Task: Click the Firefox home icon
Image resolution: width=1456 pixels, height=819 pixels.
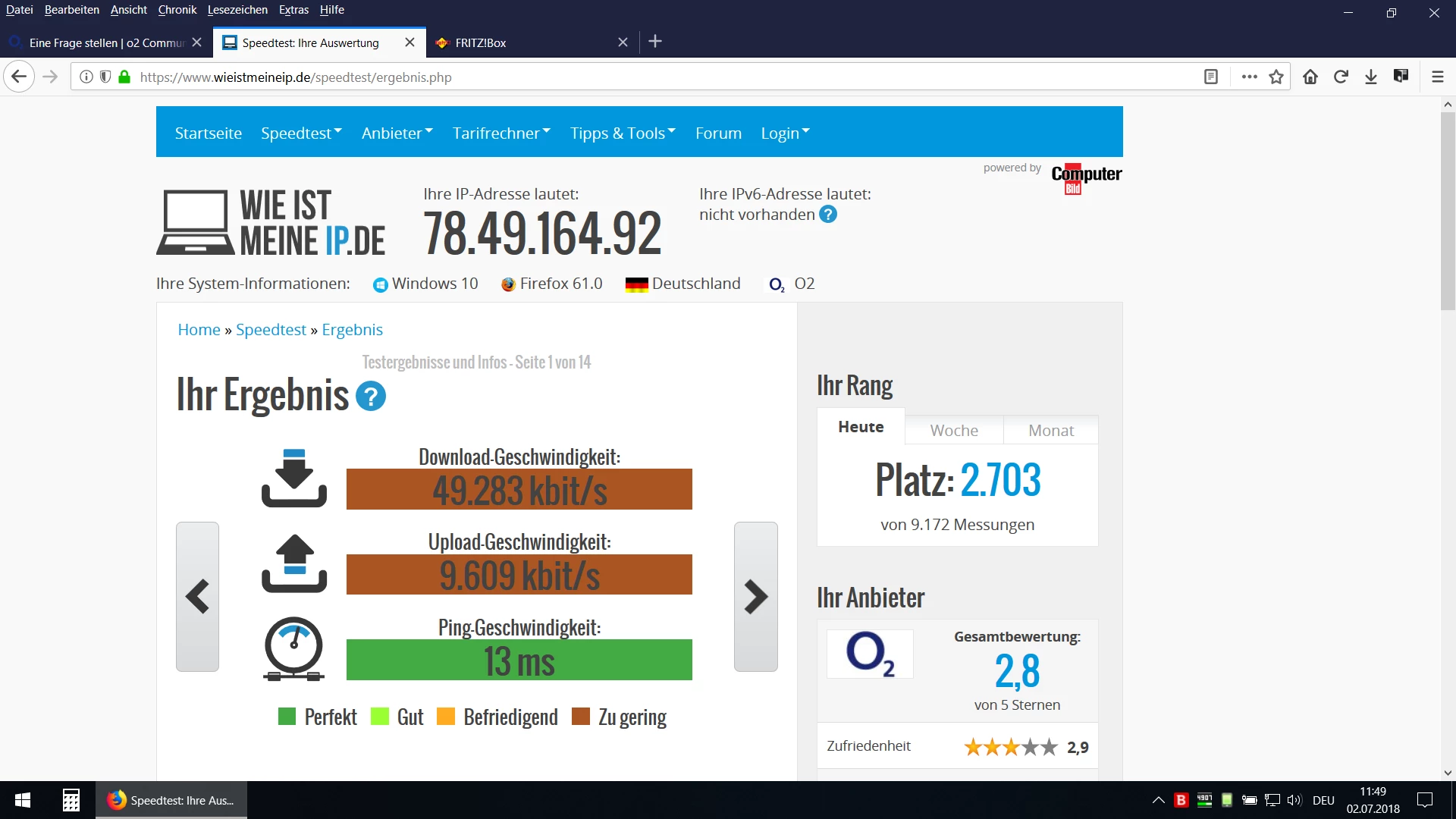Action: (1310, 77)
